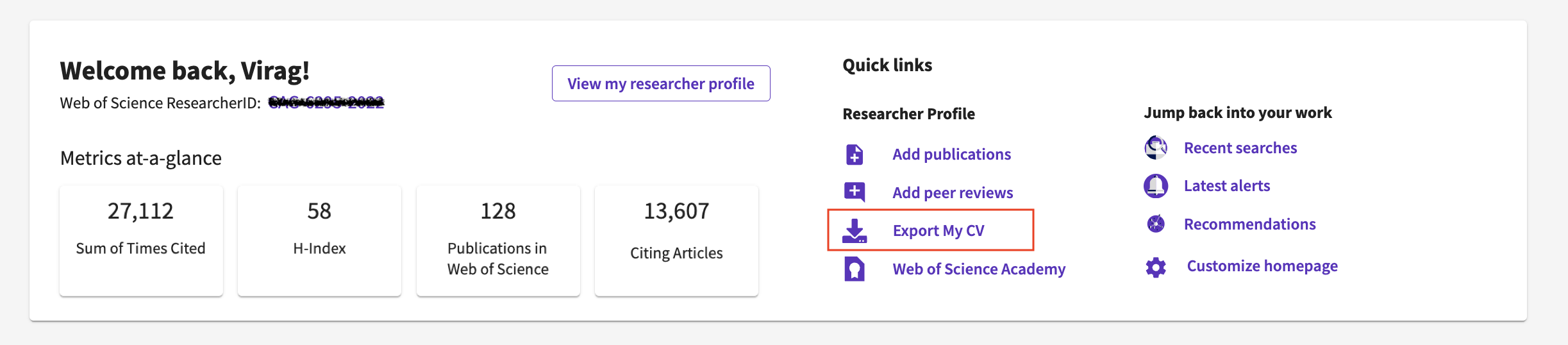Click the scribbled-over ResearcherID link
The height and width of the screenshot is (345, 1568).
point(326,103)
